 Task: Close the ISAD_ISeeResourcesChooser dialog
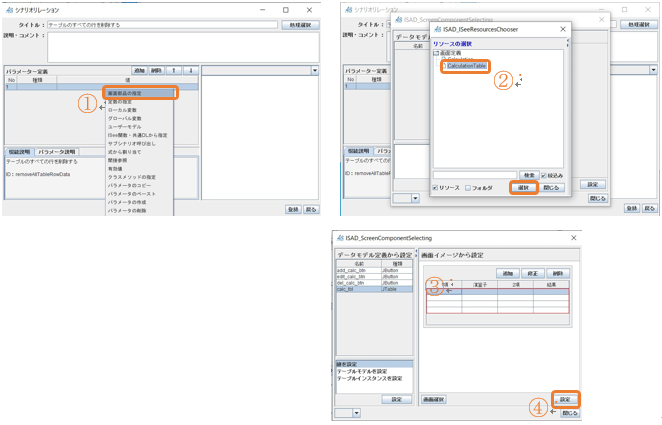563,29
